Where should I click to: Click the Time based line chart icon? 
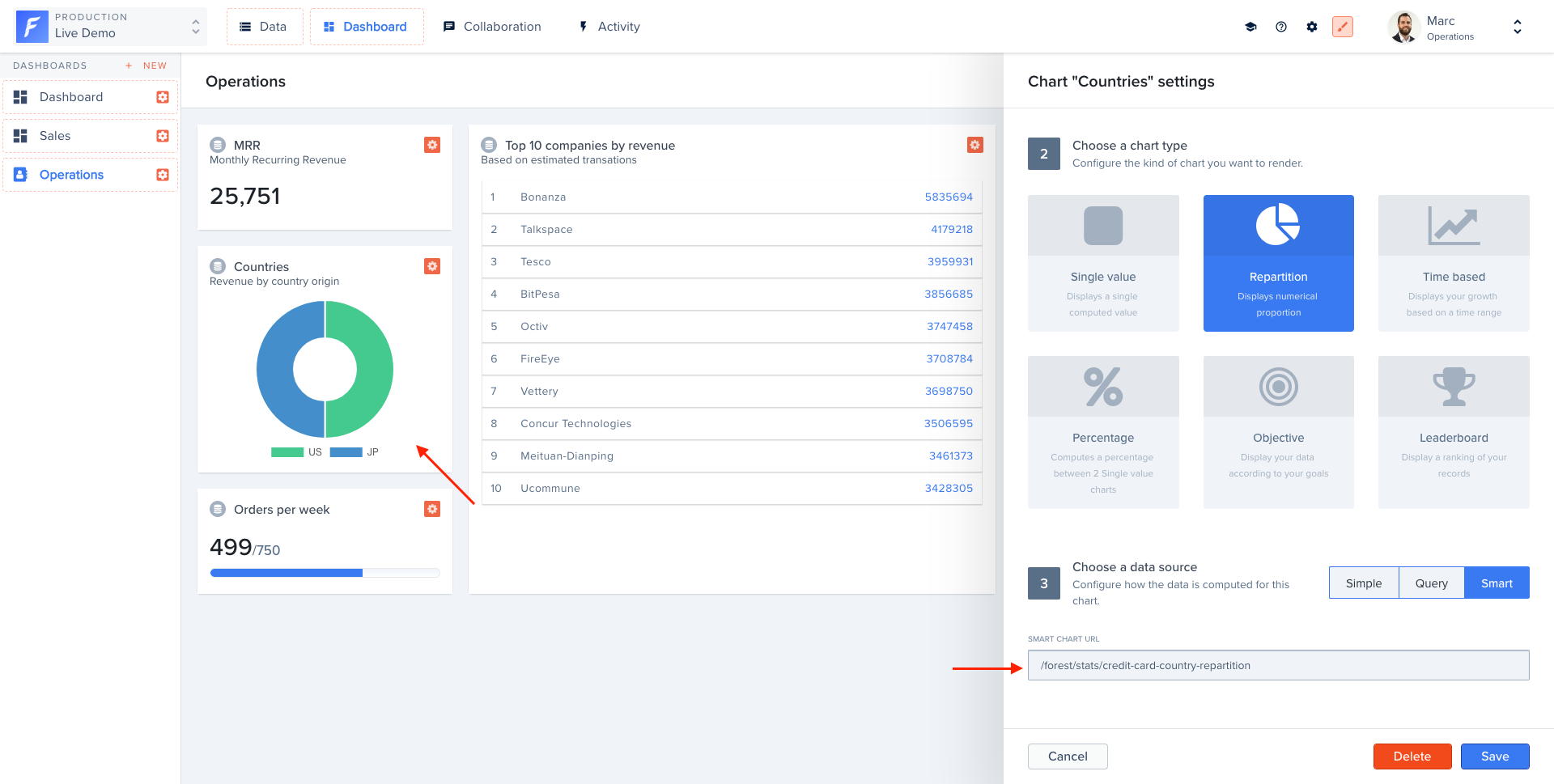click(x=1454, y=226)
